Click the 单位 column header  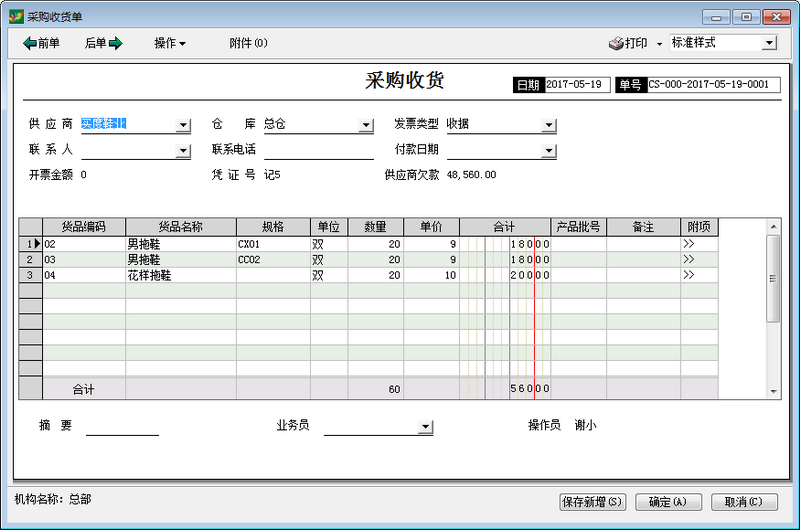pos(329,227)
